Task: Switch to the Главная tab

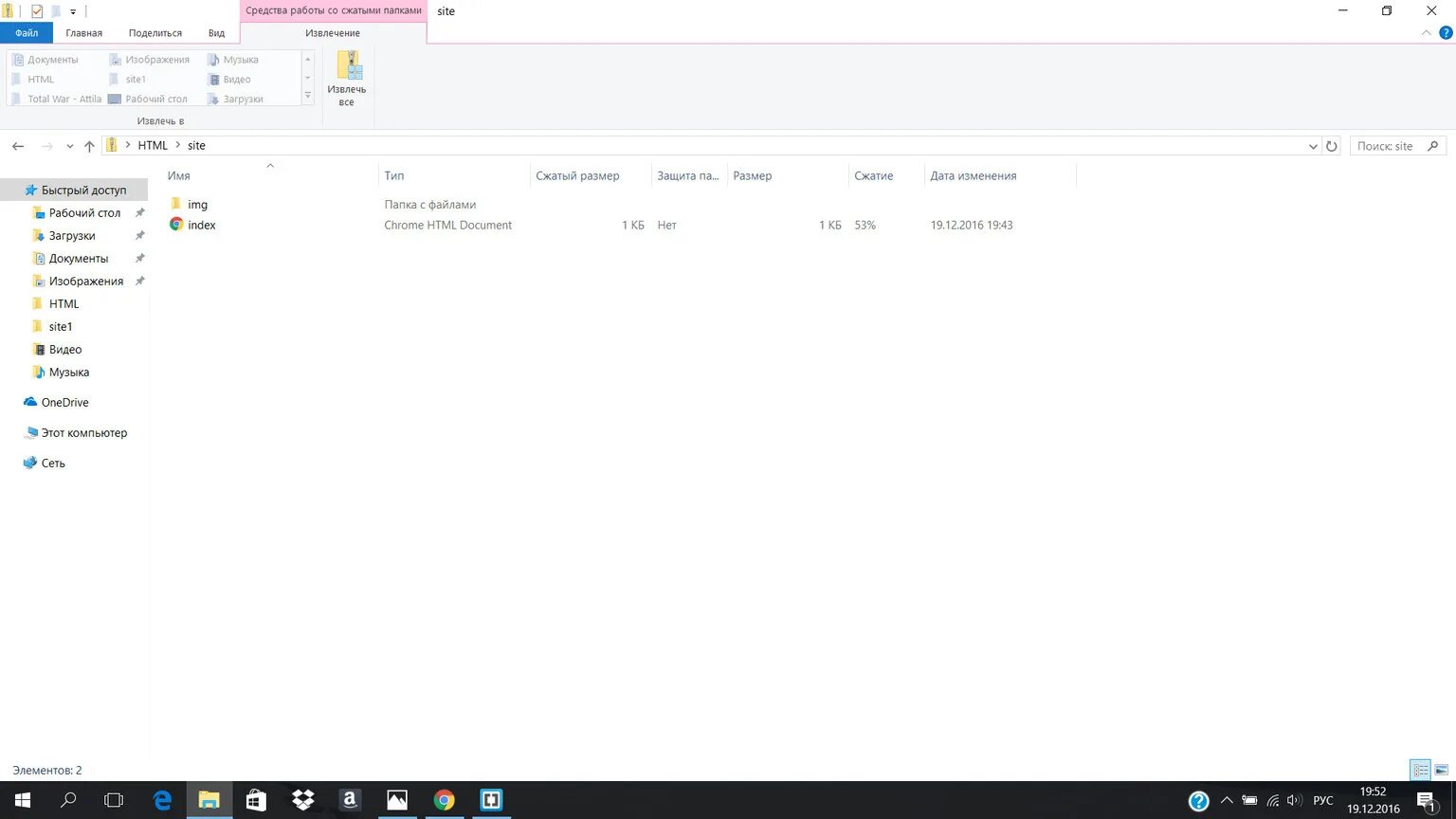Action: coord(83,33)
